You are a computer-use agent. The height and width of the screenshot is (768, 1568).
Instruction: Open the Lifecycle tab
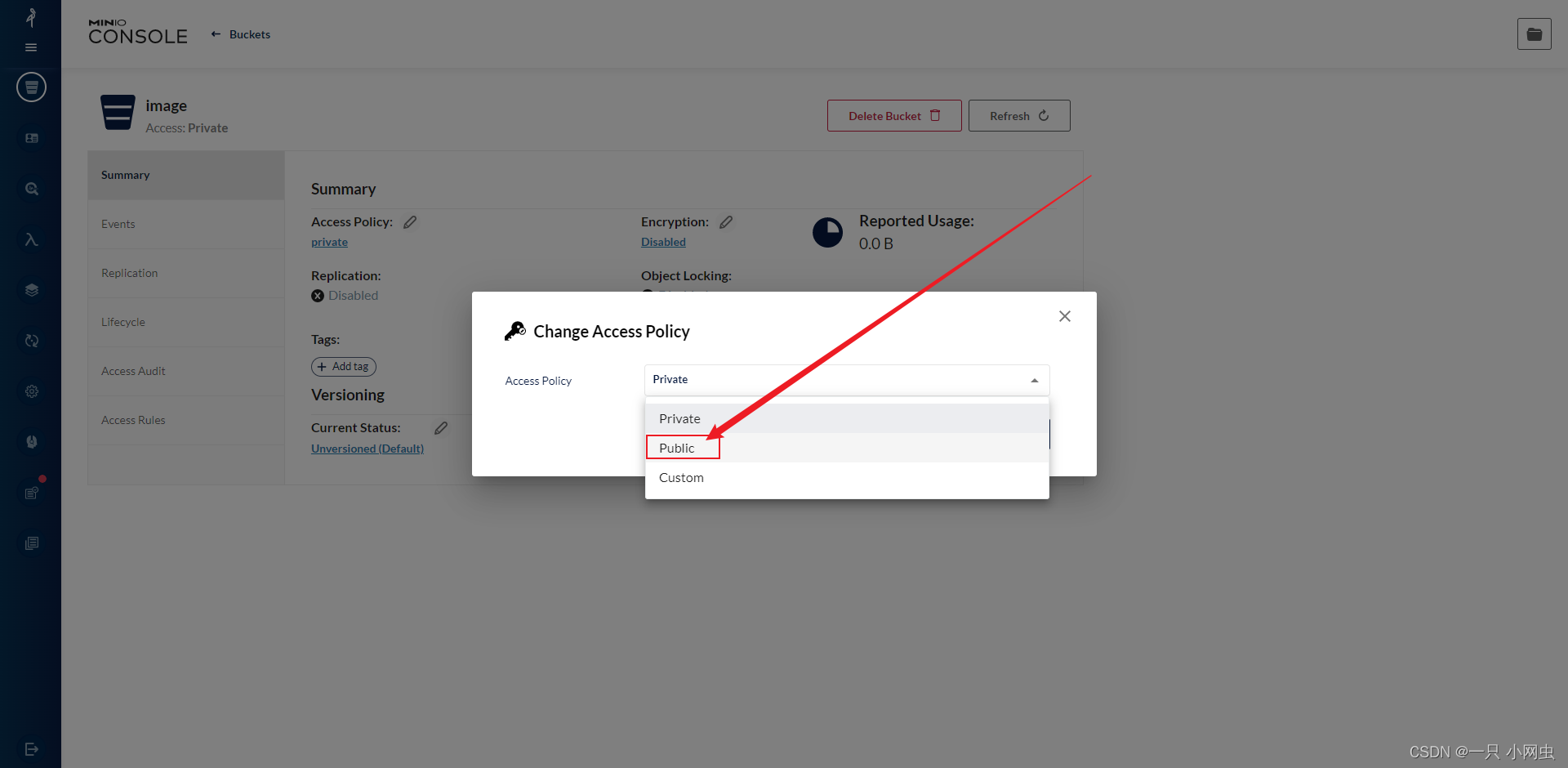tap(186, 323)
